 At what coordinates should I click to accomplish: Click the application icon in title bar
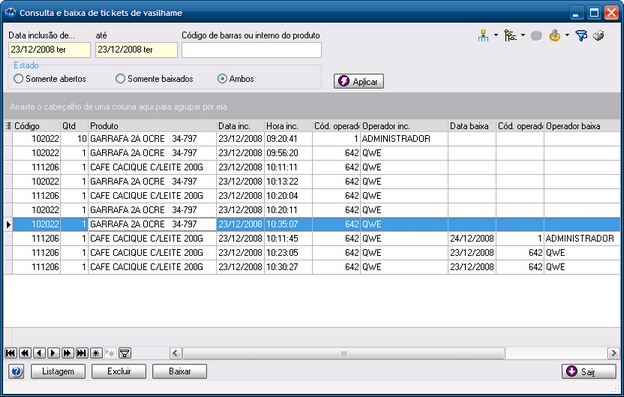coord(10,12)
